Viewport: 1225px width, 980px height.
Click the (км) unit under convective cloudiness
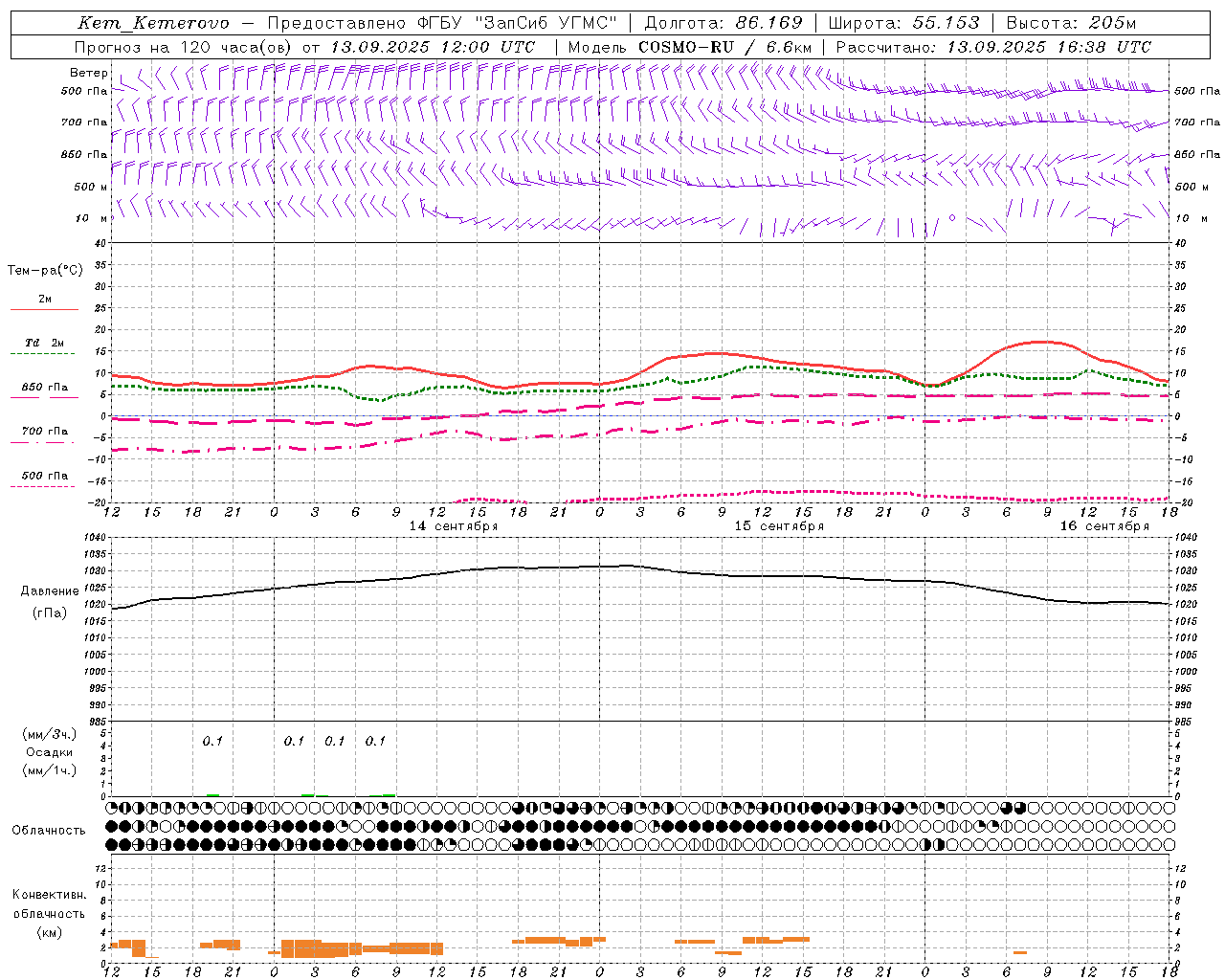click(49, 932)
